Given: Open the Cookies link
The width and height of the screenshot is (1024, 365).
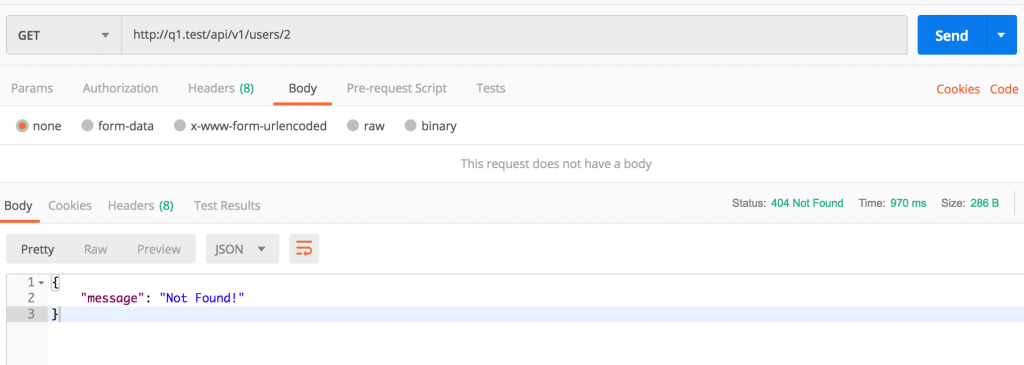Looking at the screenshot, I should pos(958,89).
